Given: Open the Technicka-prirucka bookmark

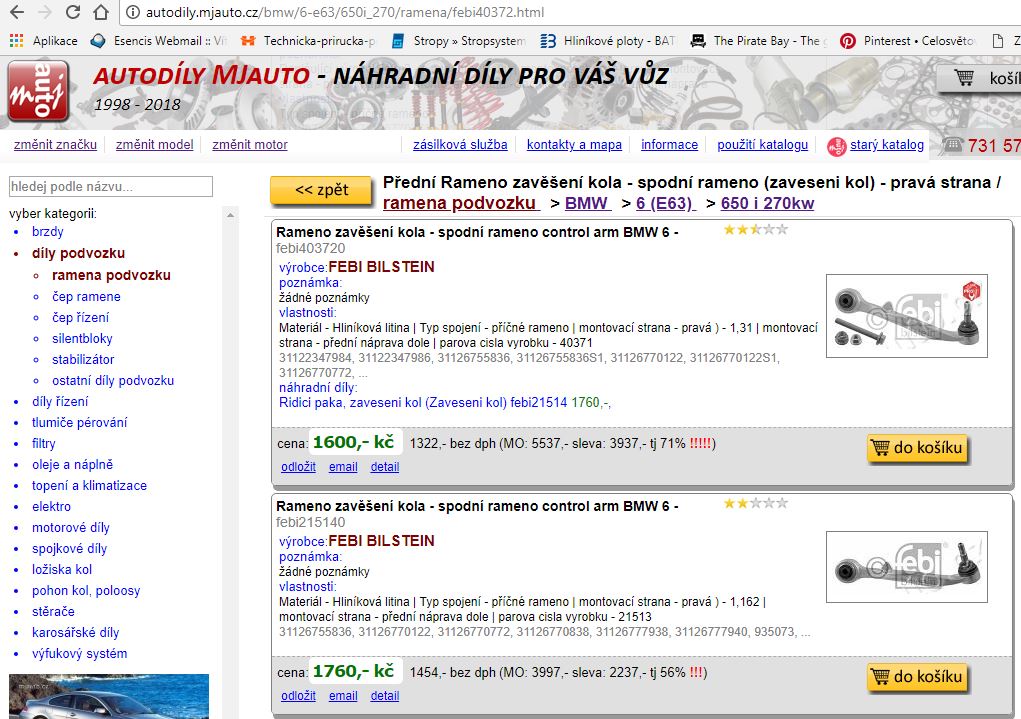Looking at the screenshot, I should [308, 40].
